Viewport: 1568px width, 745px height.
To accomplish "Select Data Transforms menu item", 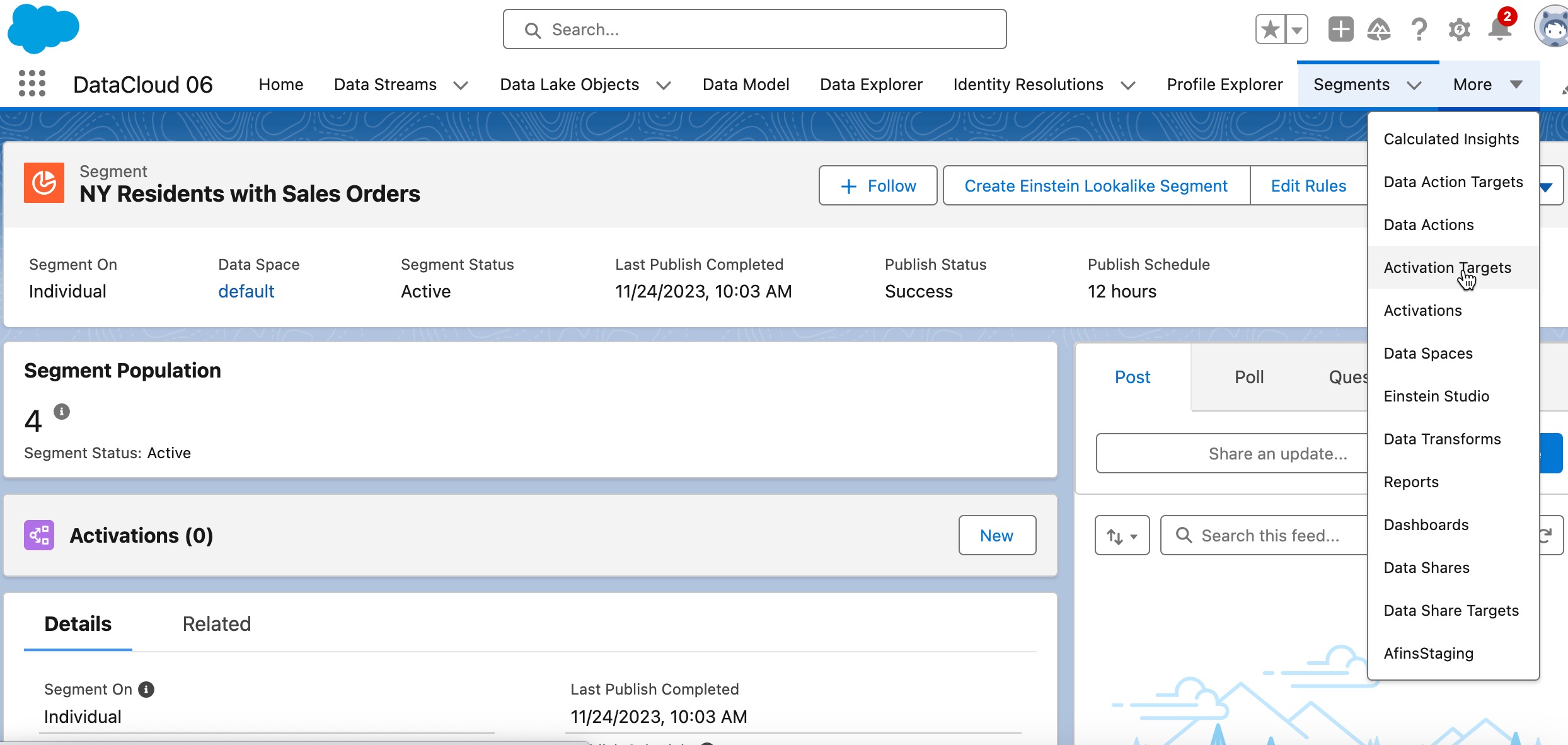I will coord(1453,439).
